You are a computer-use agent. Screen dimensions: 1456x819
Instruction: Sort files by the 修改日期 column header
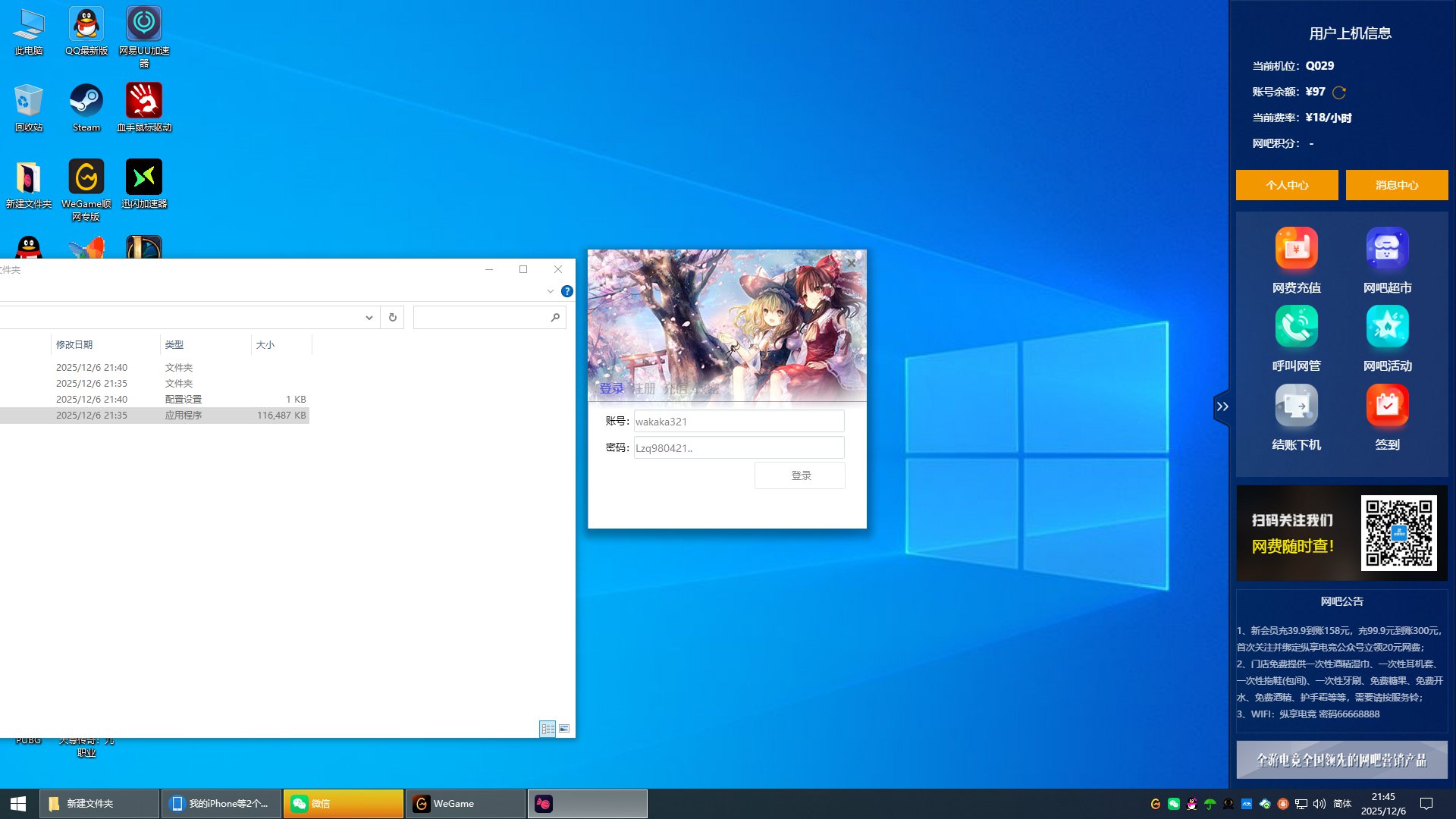point(74,344)
